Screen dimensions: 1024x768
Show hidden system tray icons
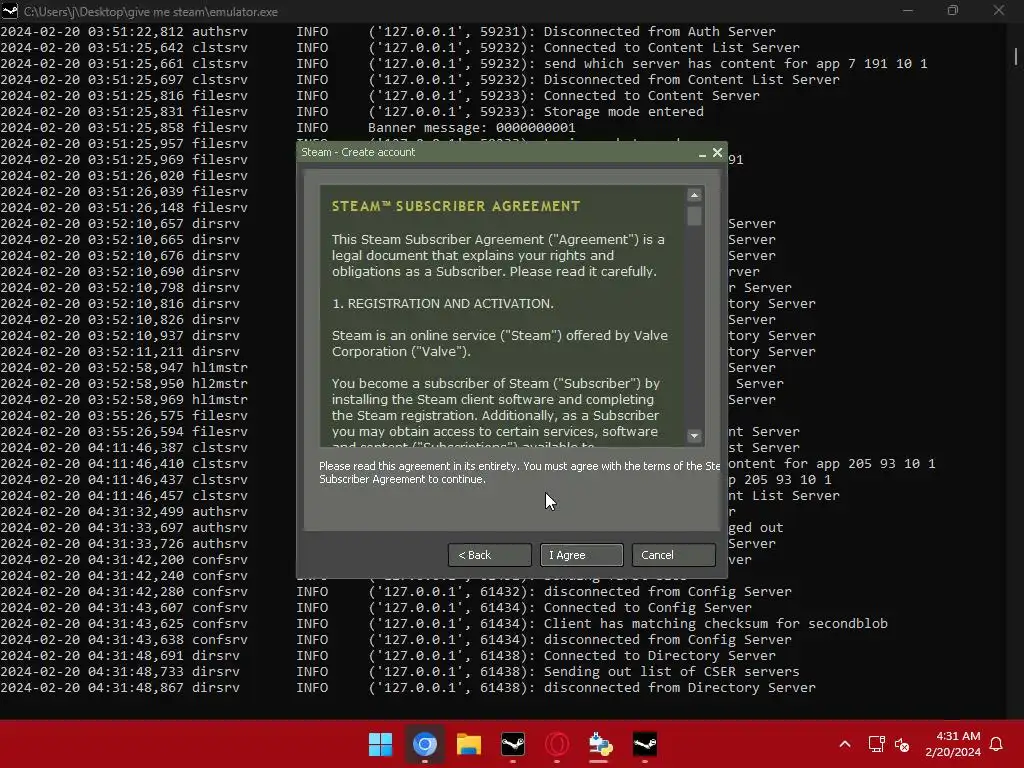[844, 744]
